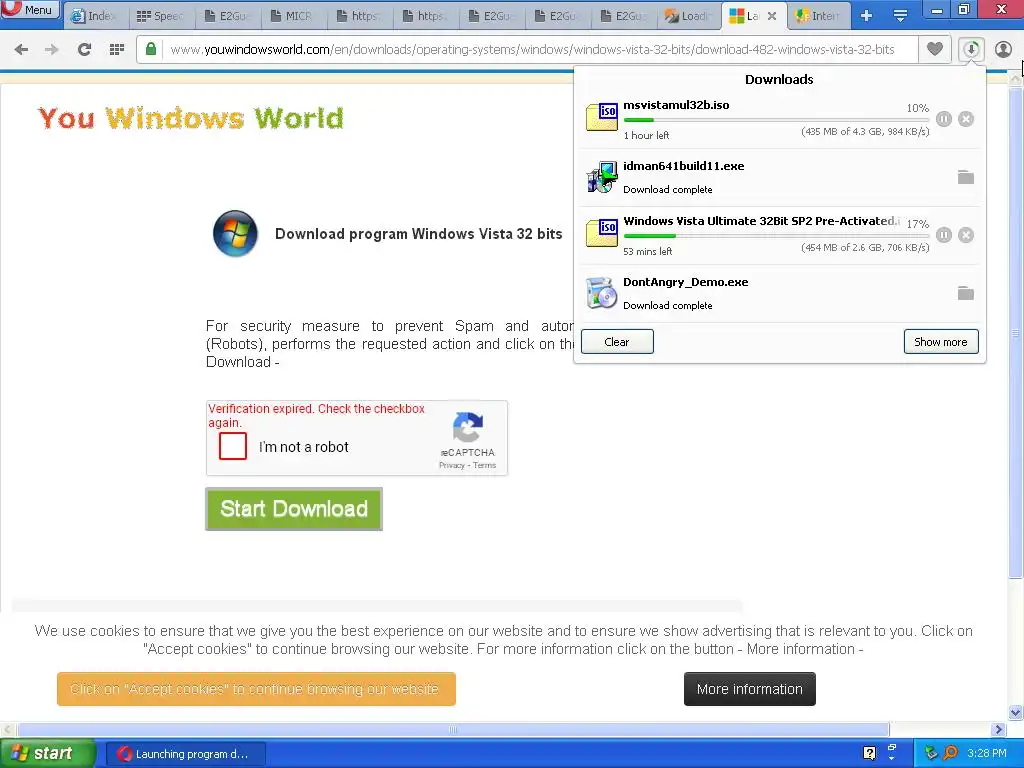Click the Windows Vista logo orb
Viewport: 1024px width, 768px height.
pyautogui.click(x=235, y=233)
